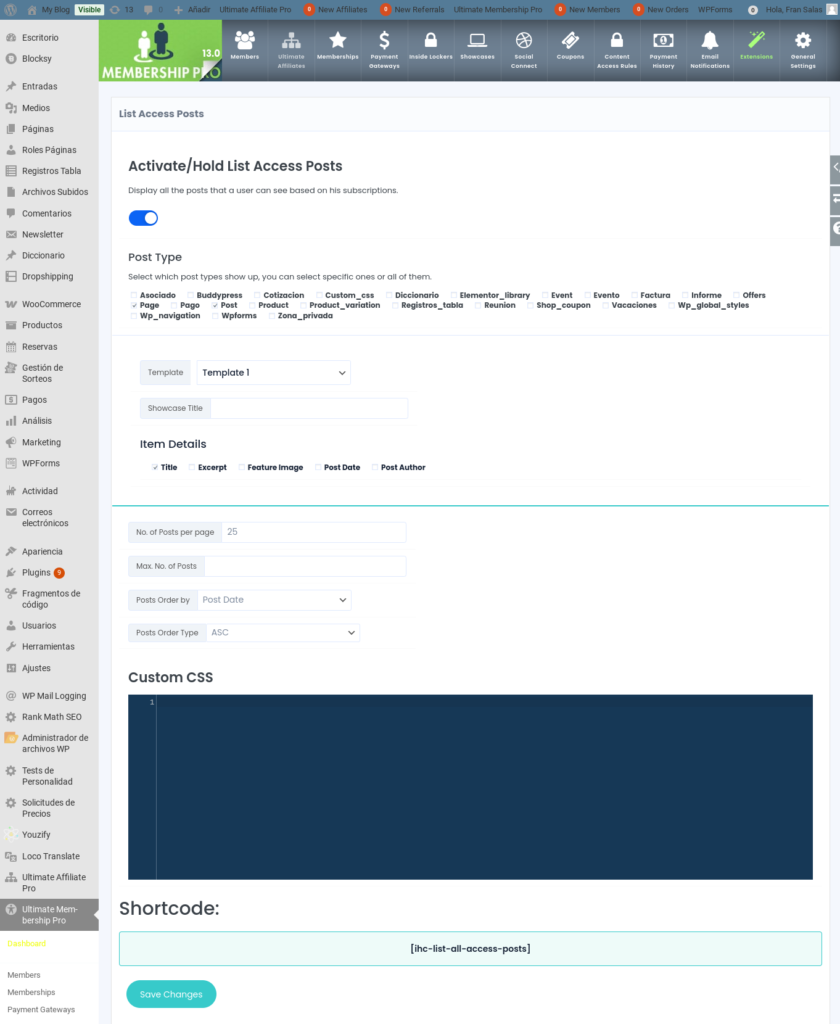Image resolution: width=840 pixels, height=1024 pixels.
Task: Check the Buddypress post type checkbox
Action: [x=191, y=295]
